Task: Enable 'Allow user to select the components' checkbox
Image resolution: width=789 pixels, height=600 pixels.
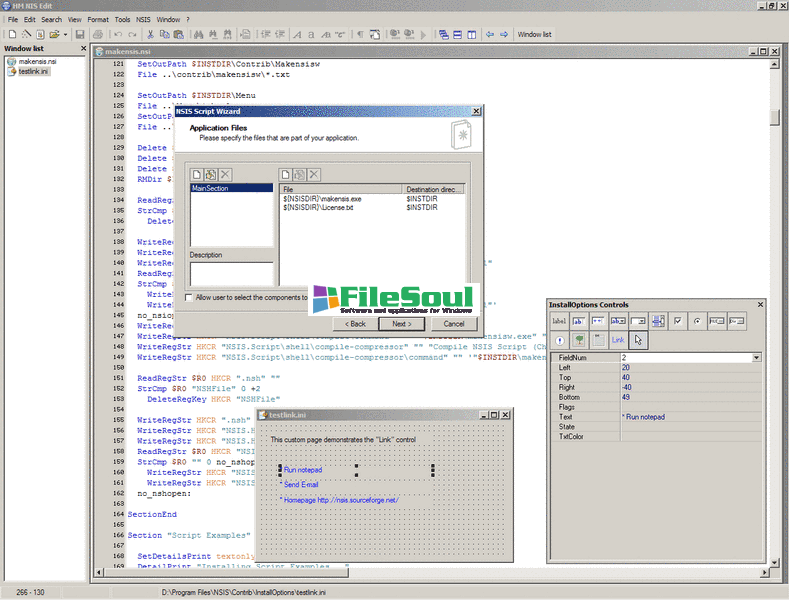Action: point(190,297)
